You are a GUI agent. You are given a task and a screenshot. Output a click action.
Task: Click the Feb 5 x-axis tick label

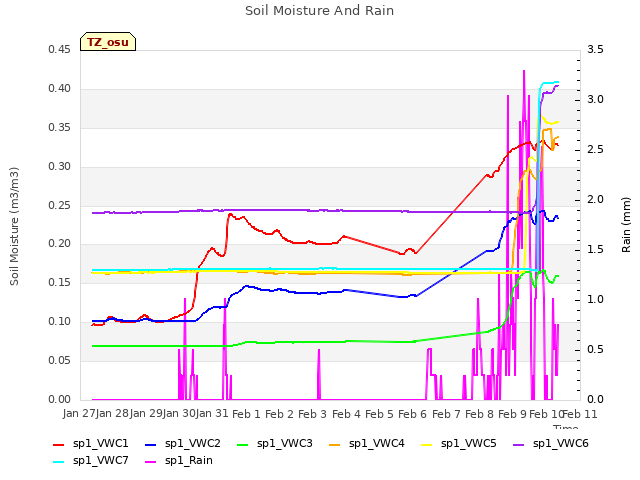pos(379,414)
